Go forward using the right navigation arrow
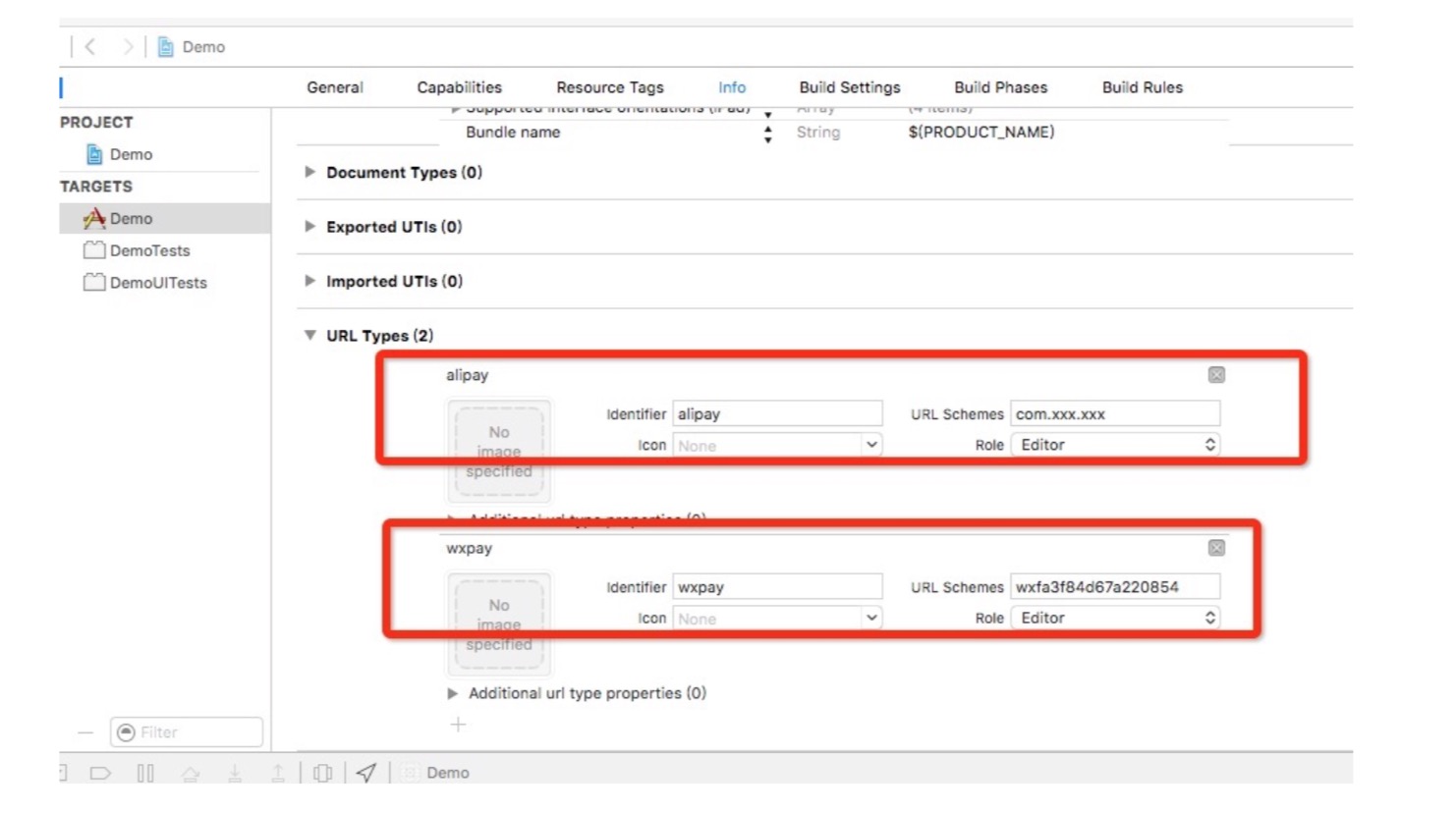This screenshot has height=813, width=1456. 127,46
